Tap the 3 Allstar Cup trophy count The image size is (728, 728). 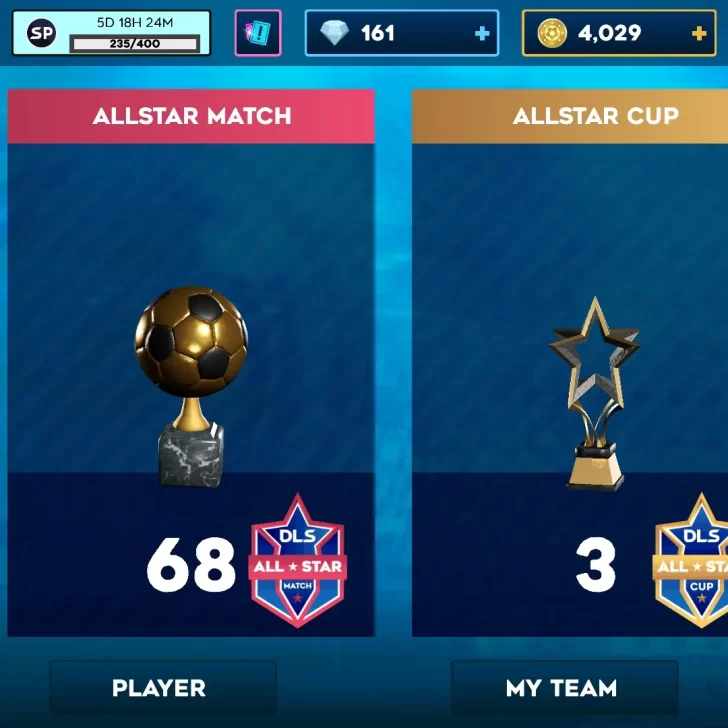tap(596, 565)
